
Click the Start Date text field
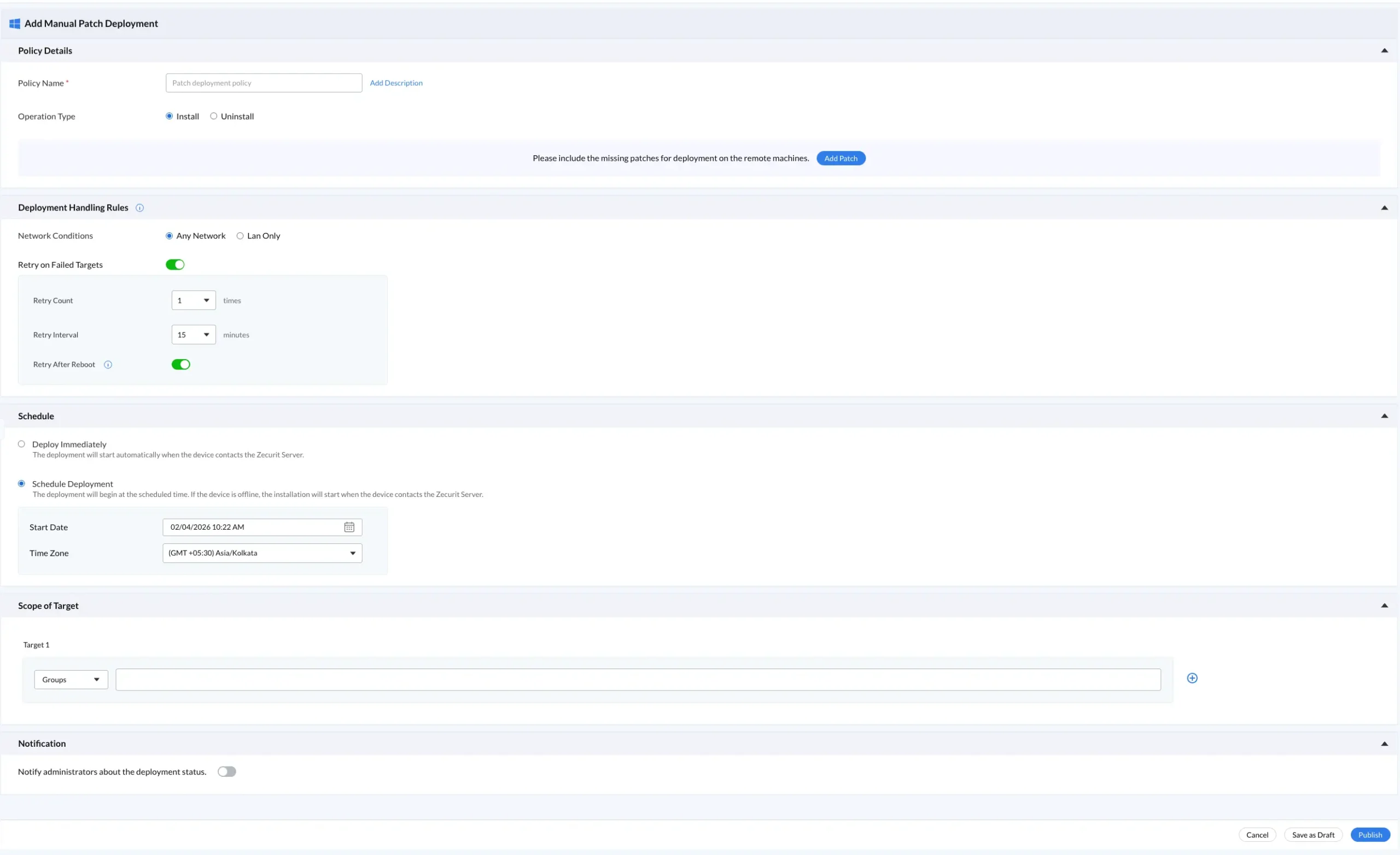[262, 527]
